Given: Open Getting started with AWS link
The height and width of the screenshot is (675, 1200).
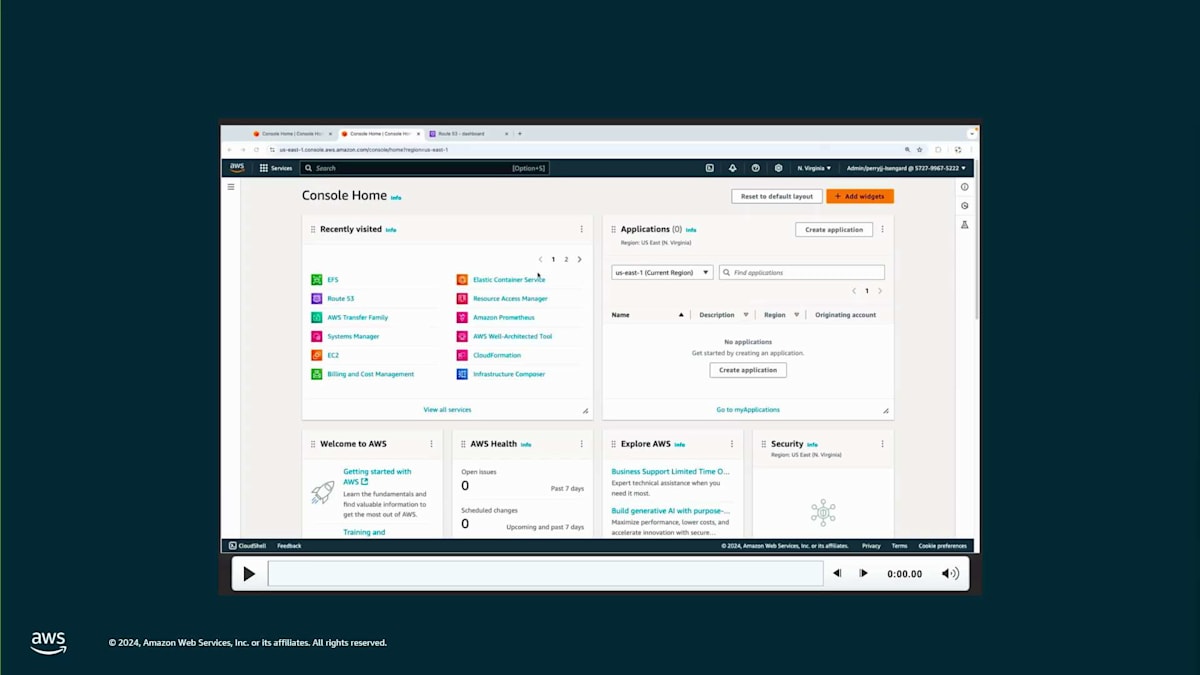Looking at the screenshot, I should click(377, 477).
